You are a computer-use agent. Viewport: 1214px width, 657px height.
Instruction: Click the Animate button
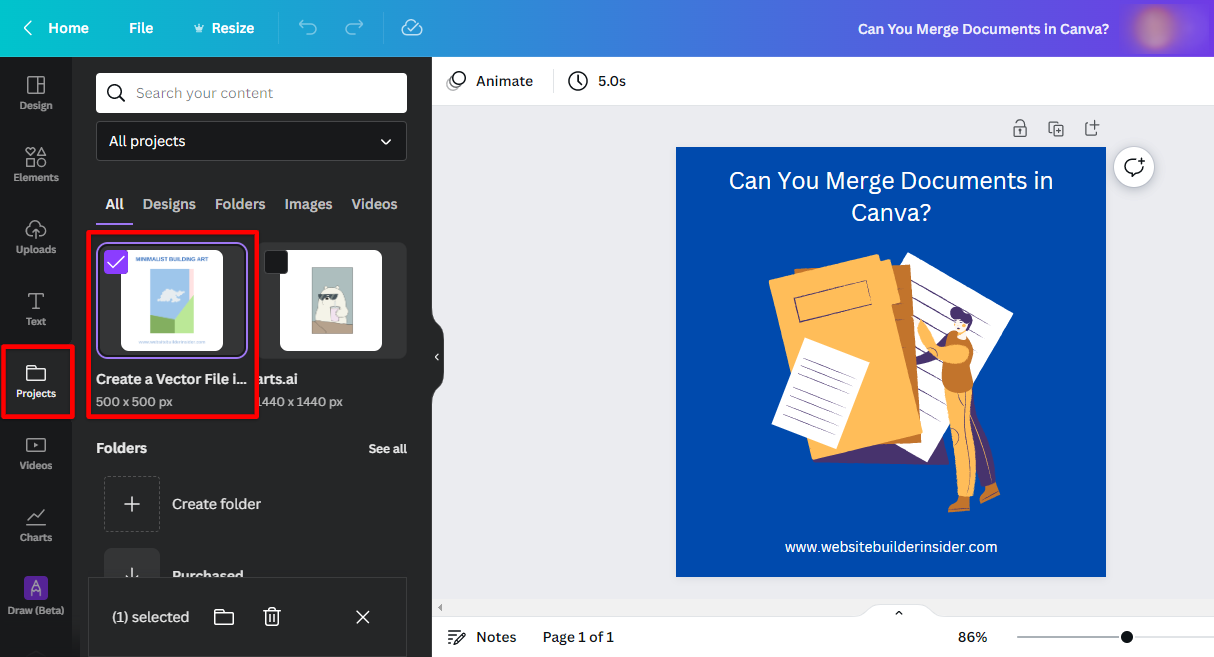pos(490,81)
